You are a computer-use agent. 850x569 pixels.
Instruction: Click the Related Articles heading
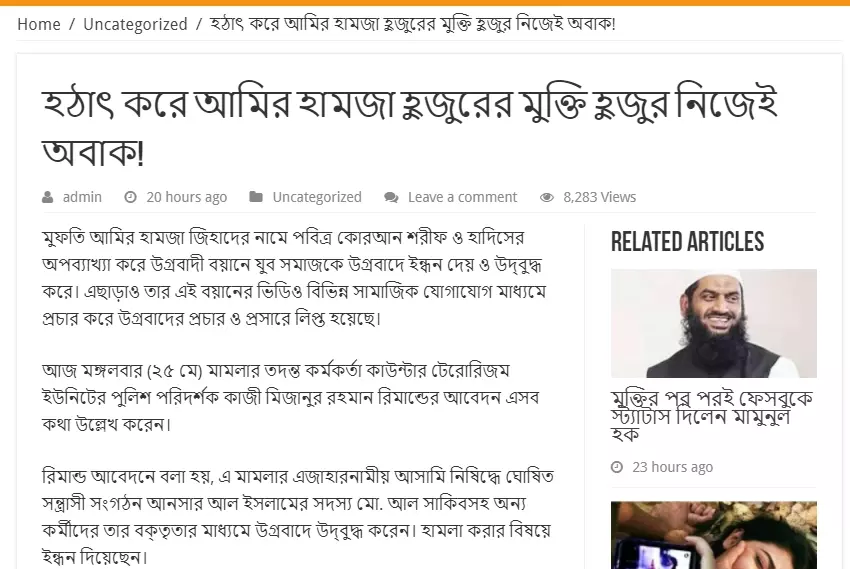[687, 242]
